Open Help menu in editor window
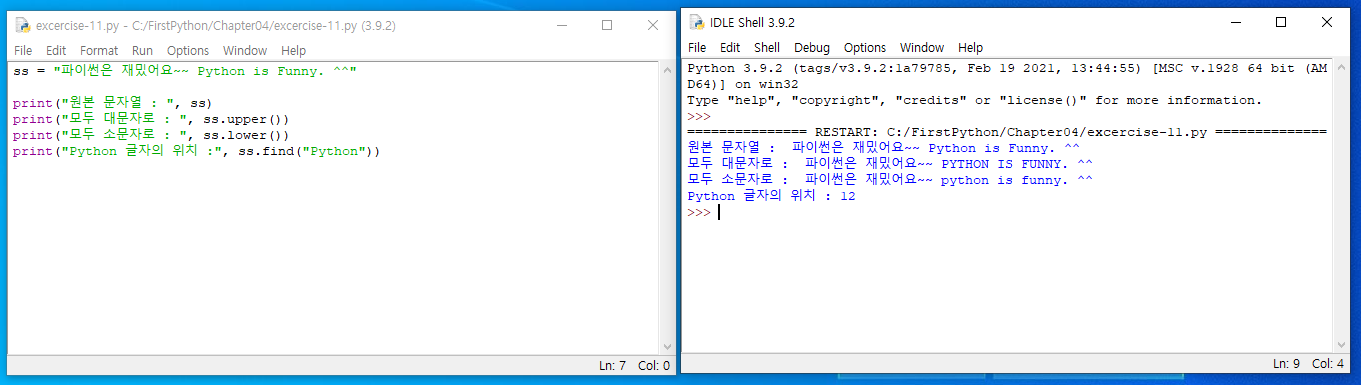 point(293,50)
